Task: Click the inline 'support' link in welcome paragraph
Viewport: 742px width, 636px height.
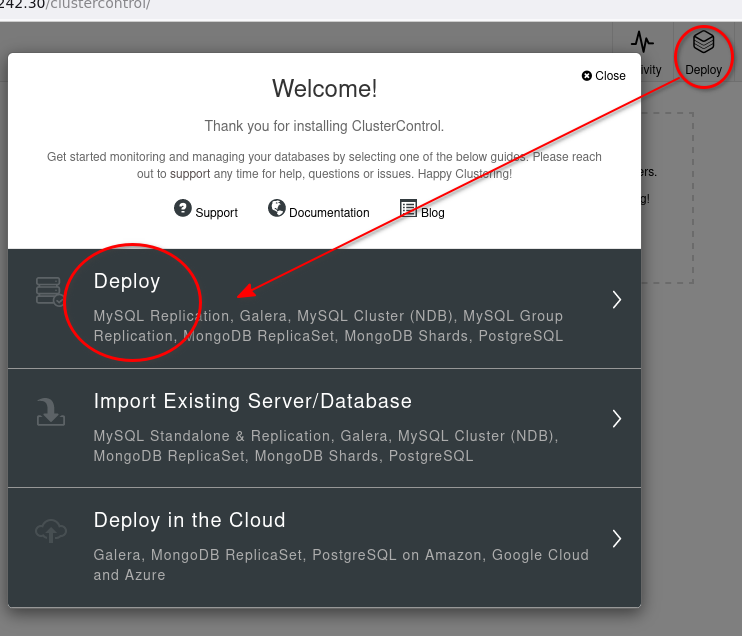Action: [x=190, y=174]
